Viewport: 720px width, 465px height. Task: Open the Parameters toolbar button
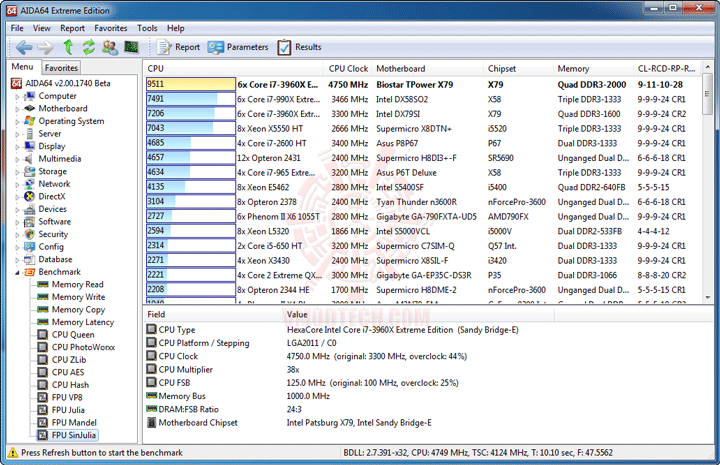point(238,47)
